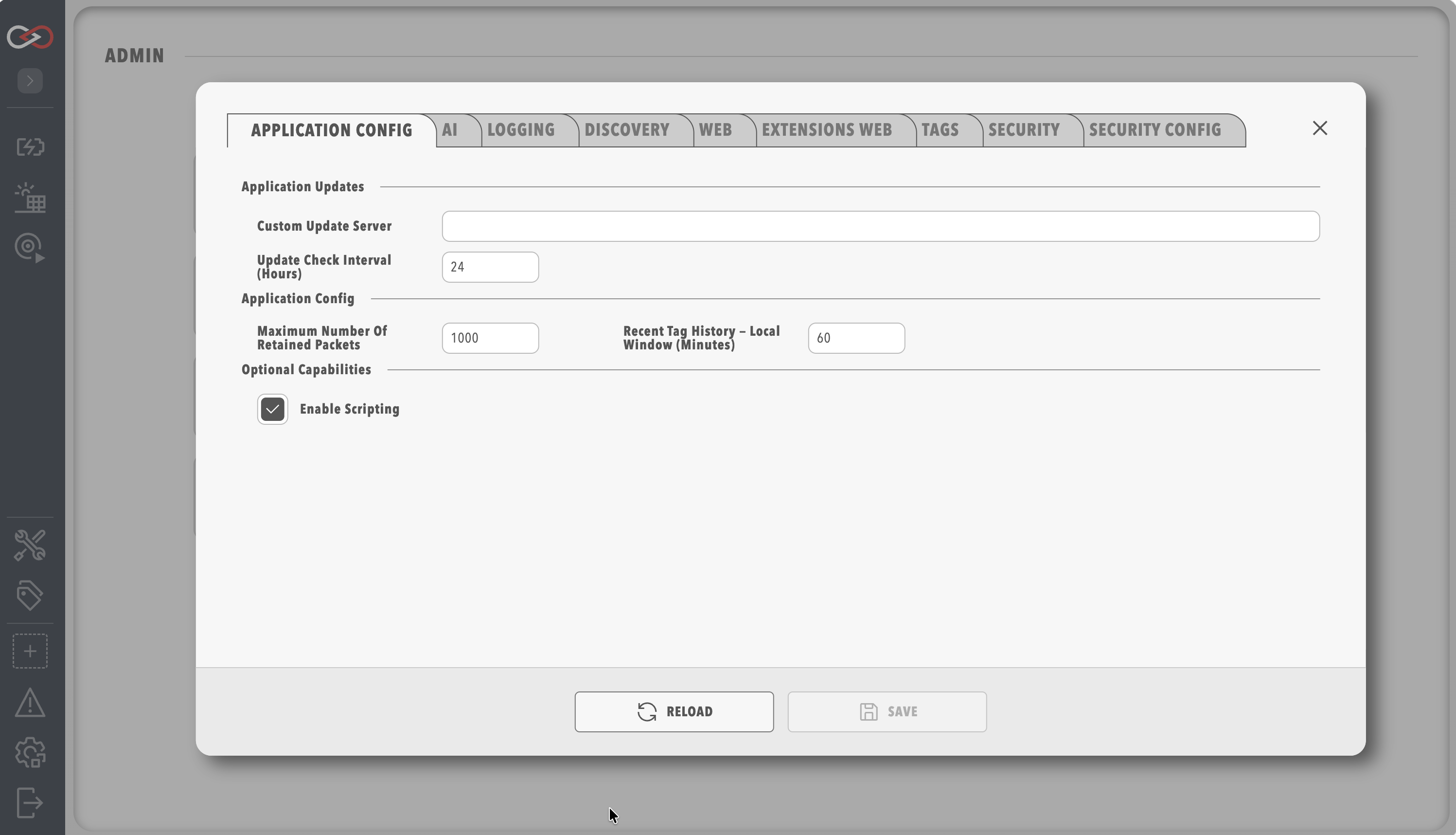1456x835 pixels.
Task: Click the Update Check Interval hours field
Action: coord(490,267)
